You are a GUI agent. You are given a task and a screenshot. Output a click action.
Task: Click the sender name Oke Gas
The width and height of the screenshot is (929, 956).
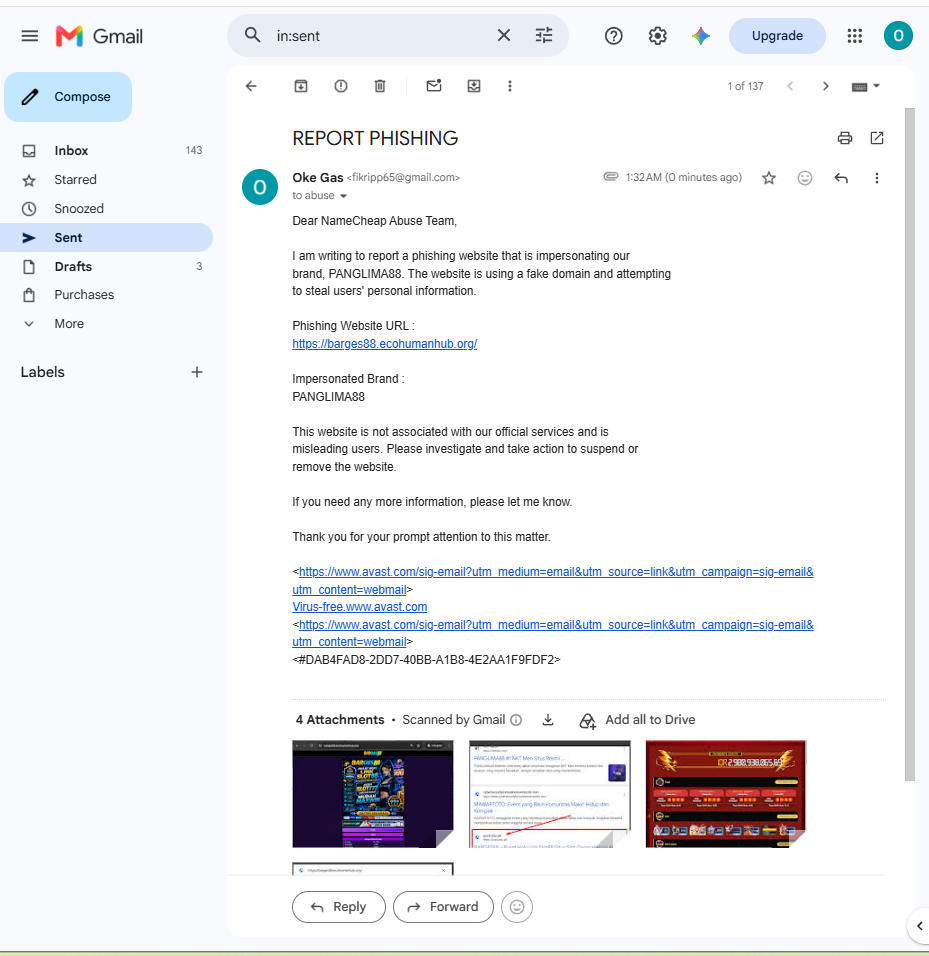318,177
